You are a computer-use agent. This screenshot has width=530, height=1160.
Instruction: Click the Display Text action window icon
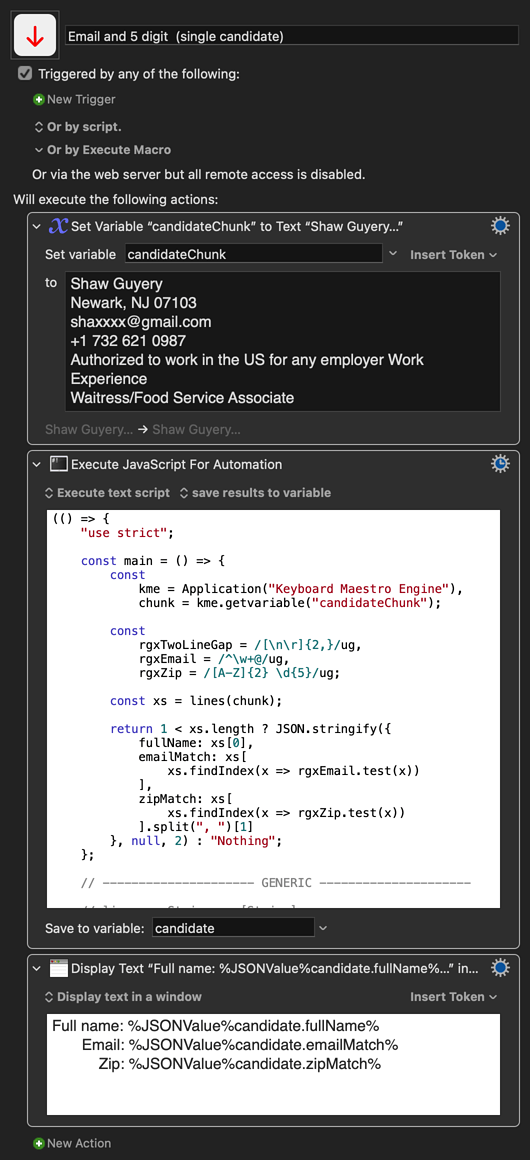click(x=58, y=968)
